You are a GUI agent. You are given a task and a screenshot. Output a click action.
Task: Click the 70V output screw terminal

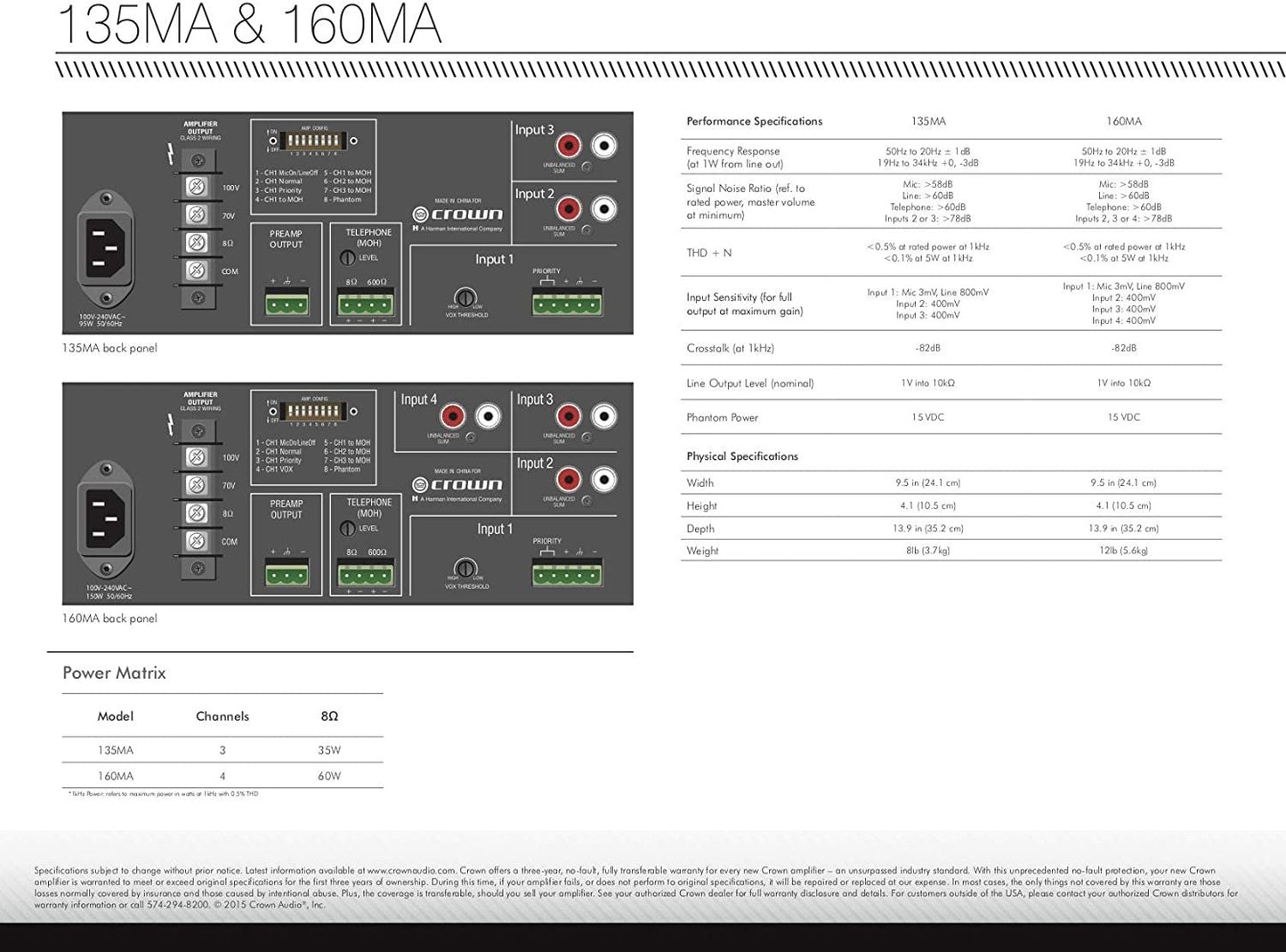(196, 214)
